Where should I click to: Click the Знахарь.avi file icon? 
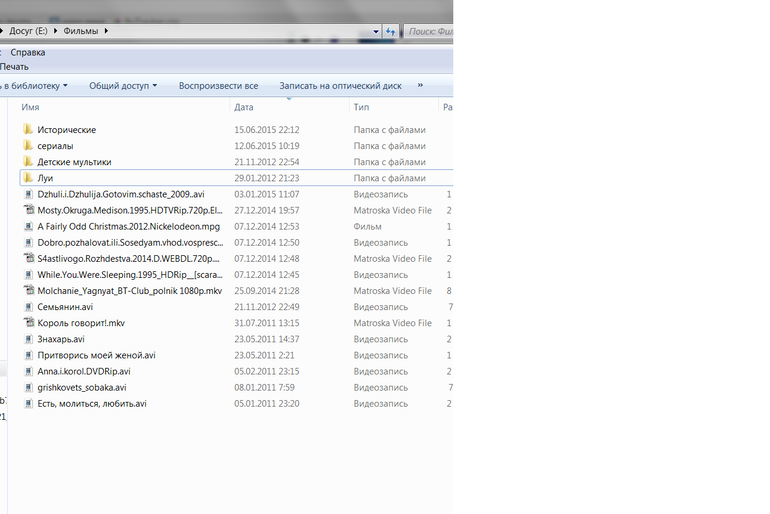(28, 339)
